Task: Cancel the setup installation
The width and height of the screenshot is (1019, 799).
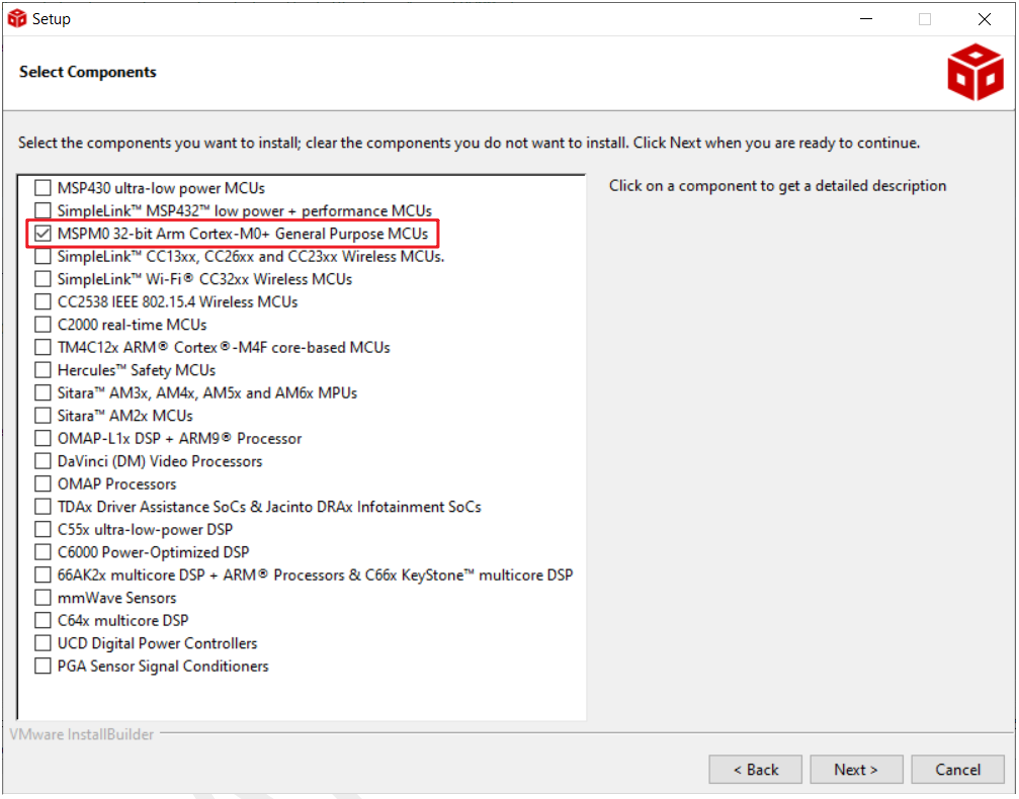Action: pos(957,769)
